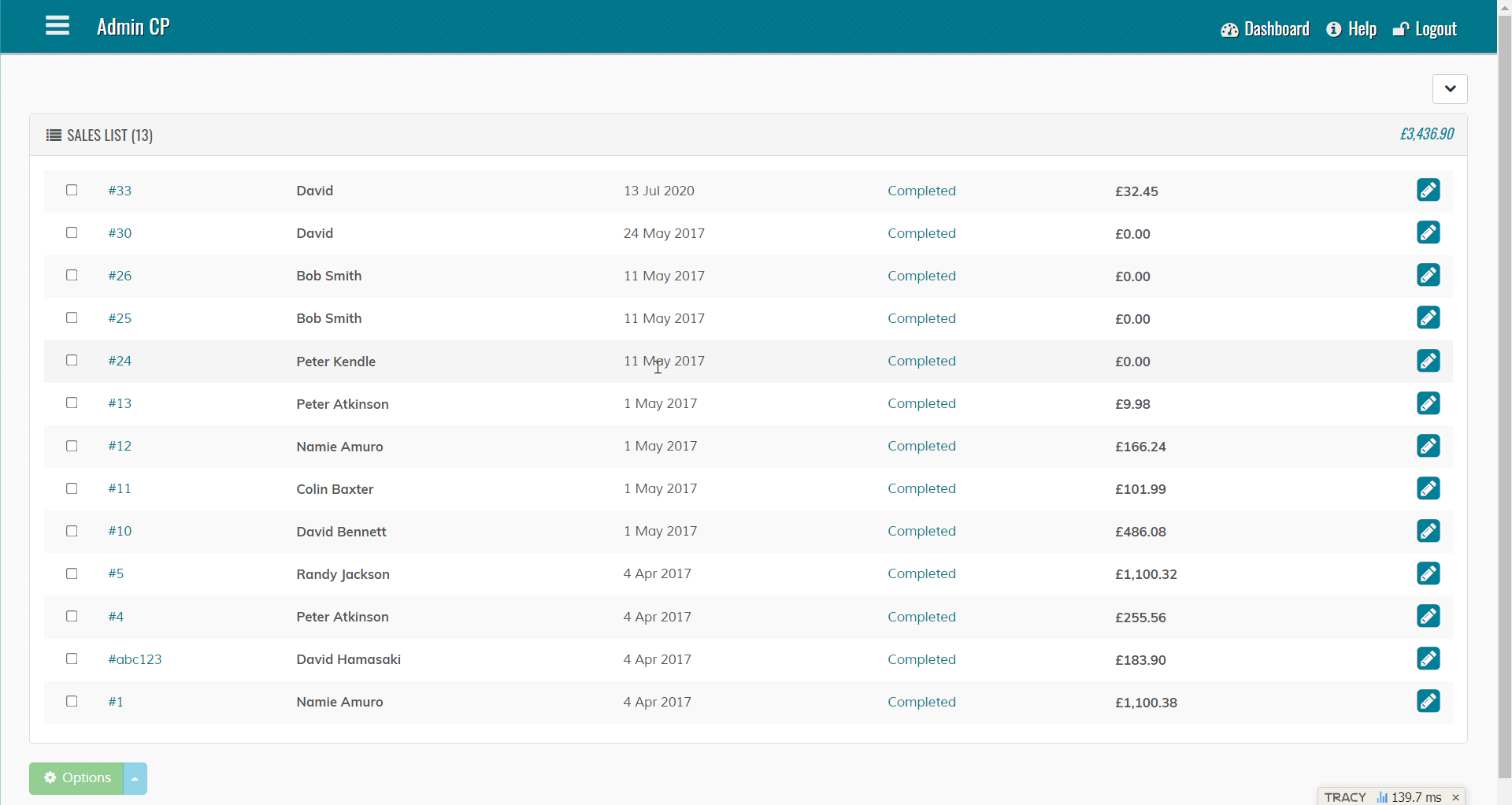Select the checkbox for sale #33
1512x805 pixels.
(x=72, y=190)
